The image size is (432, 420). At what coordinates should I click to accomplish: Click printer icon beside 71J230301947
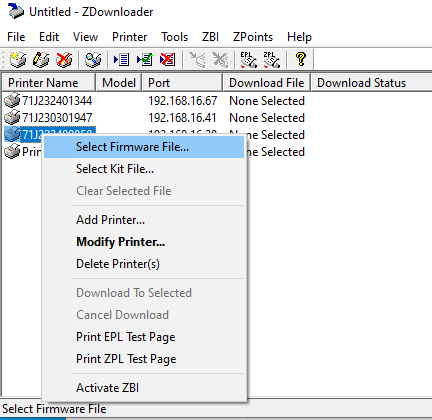click(x=12, y=117)
